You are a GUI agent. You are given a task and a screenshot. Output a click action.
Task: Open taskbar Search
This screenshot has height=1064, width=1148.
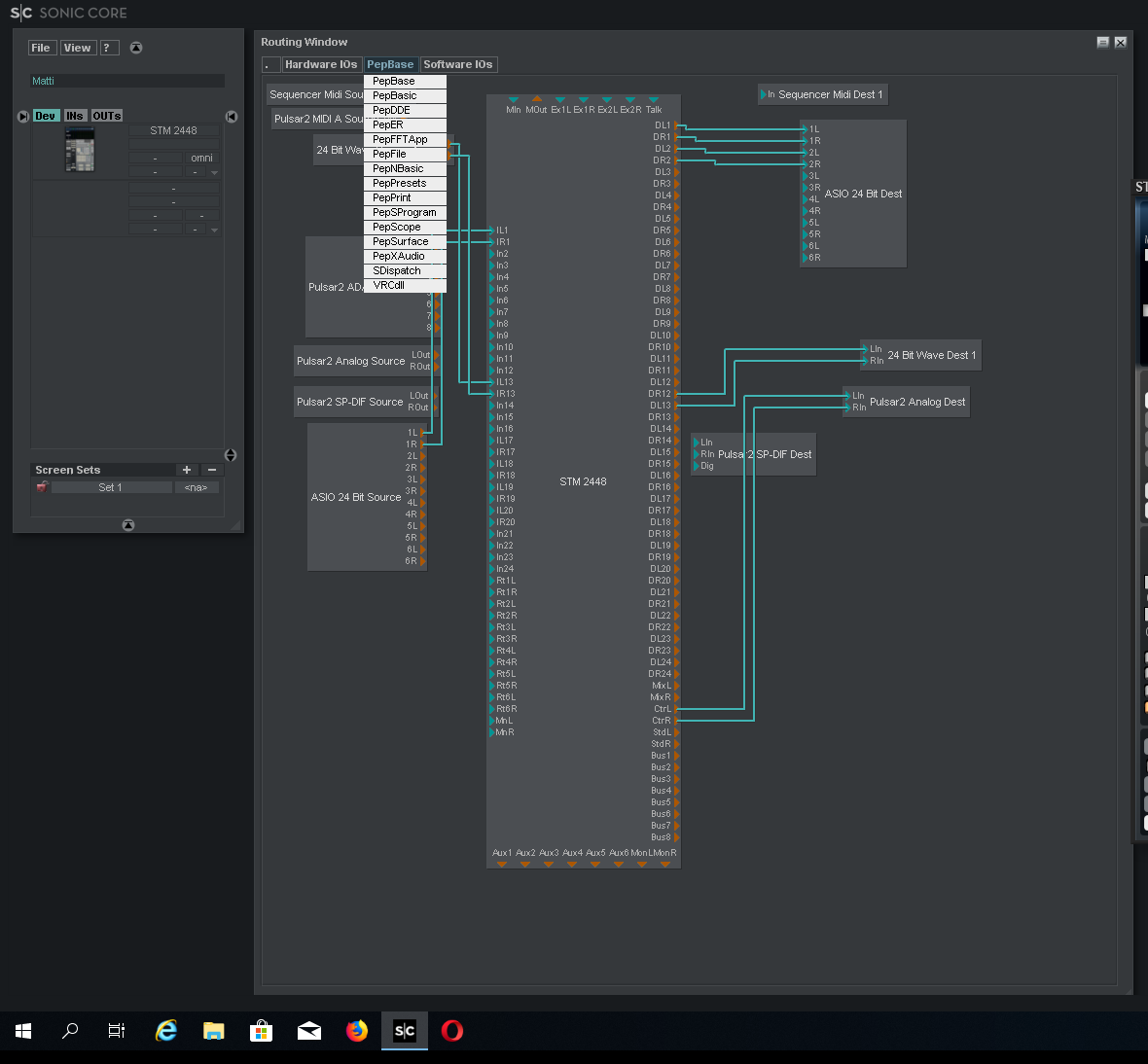[x=70, y=1031]
